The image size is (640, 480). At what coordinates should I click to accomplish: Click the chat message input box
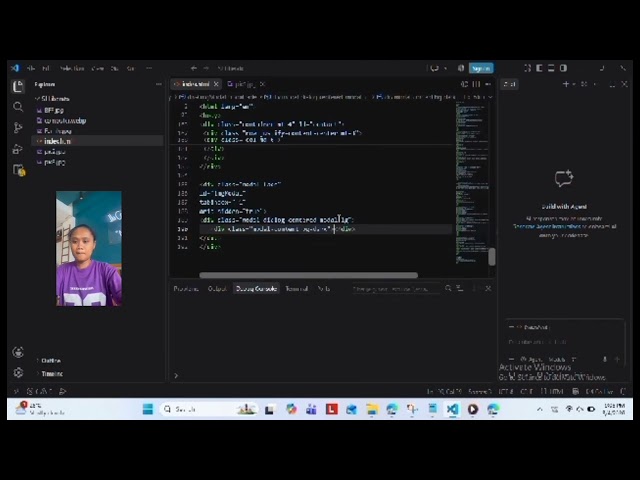(564, 342)
